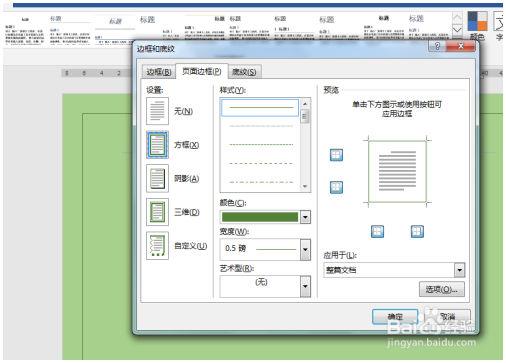
Task: Open the 选项(O)... options button
Action: pyautogui.click(x=441, y=289)
